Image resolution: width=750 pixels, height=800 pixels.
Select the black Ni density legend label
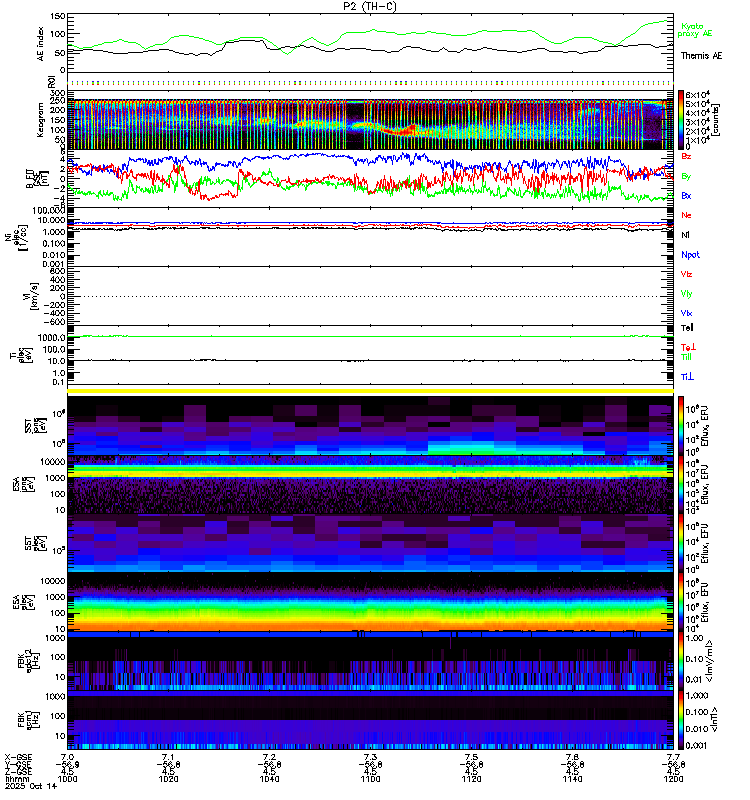[685, 235]
